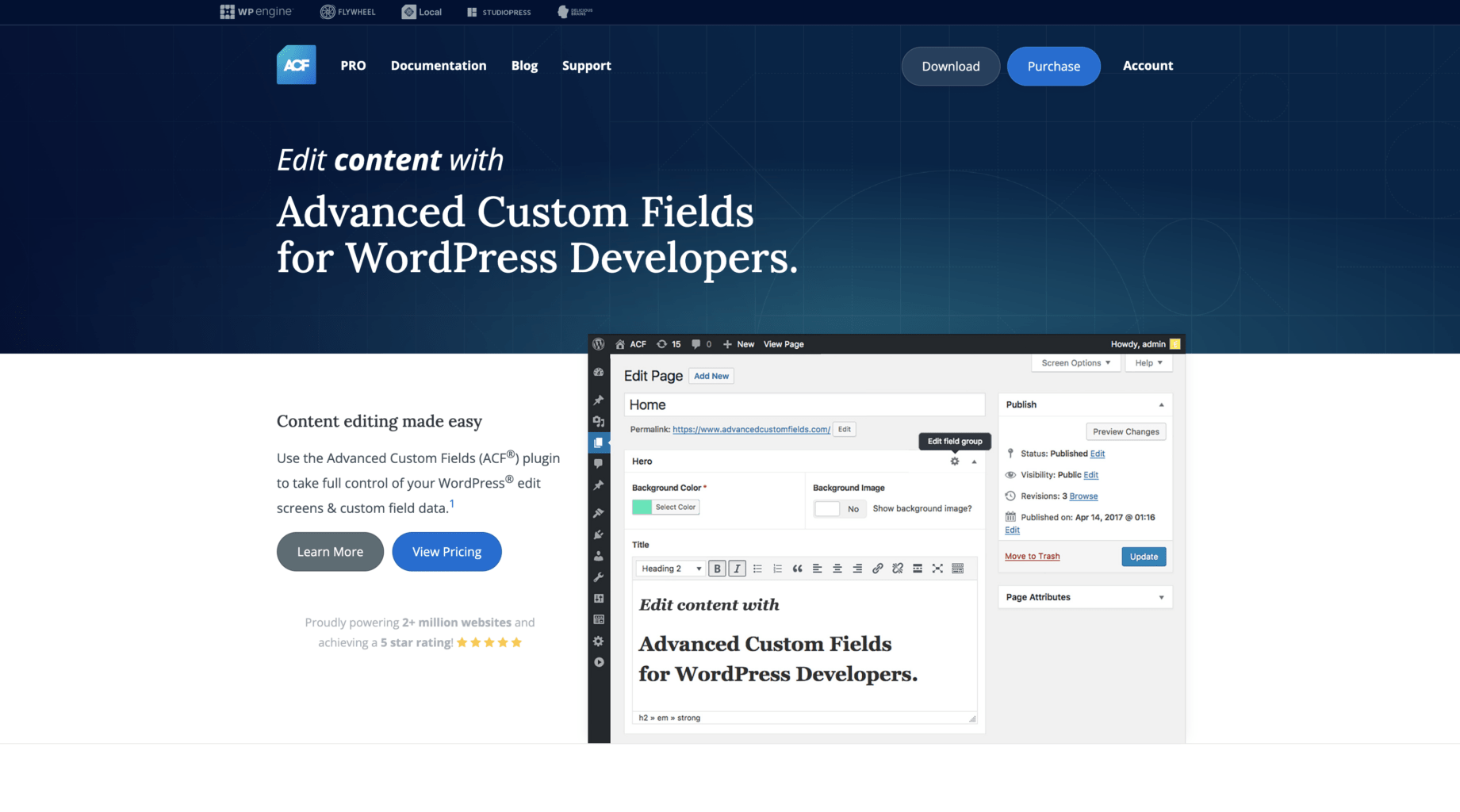
Task: Insert a Read More tag from the toolbar
Action: [x=918, y=569]
